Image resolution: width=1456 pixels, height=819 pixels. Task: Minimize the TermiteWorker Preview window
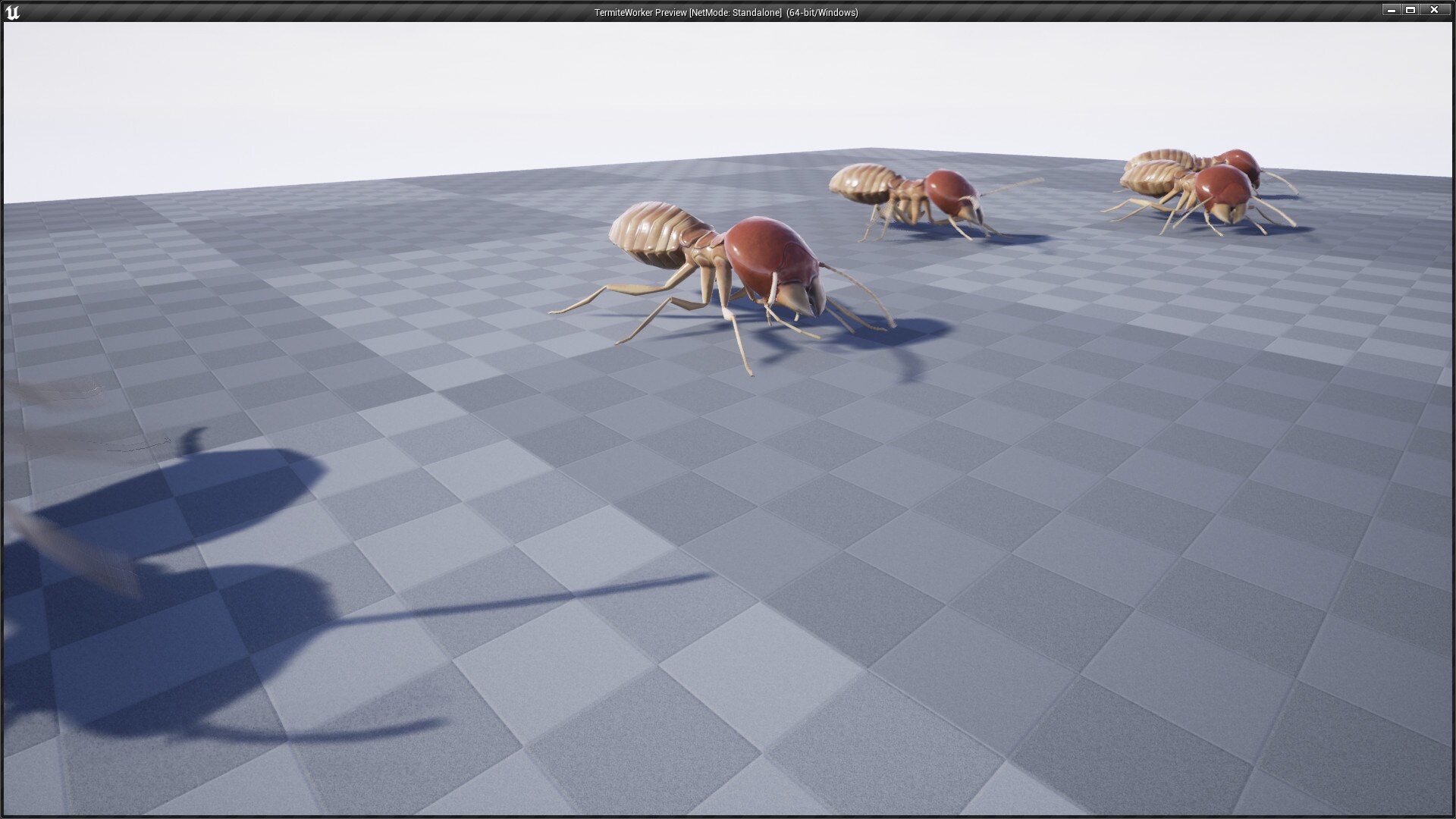click(x=1391, y=11)
